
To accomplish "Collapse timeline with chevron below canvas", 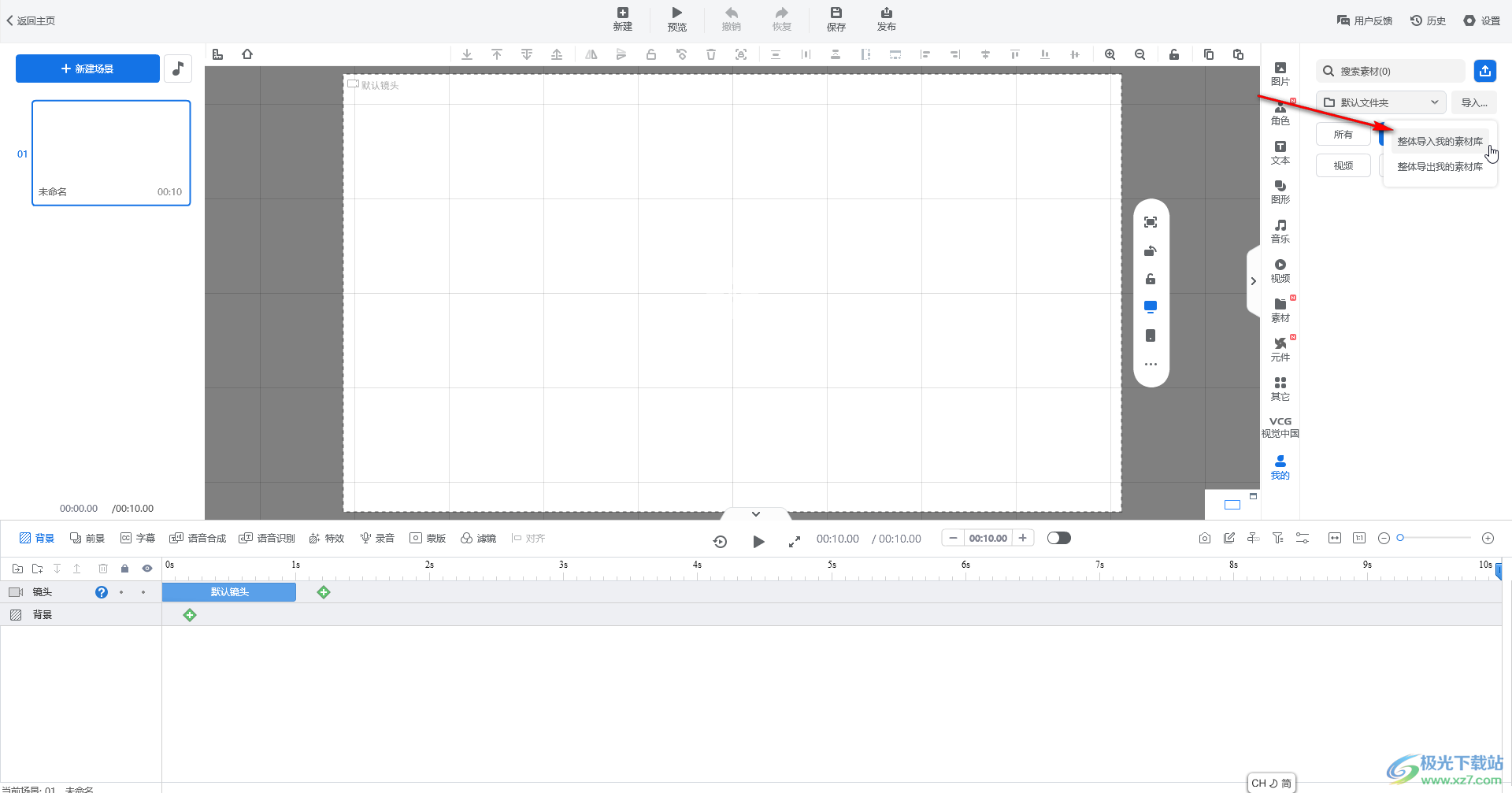I will tap(755, 513).
